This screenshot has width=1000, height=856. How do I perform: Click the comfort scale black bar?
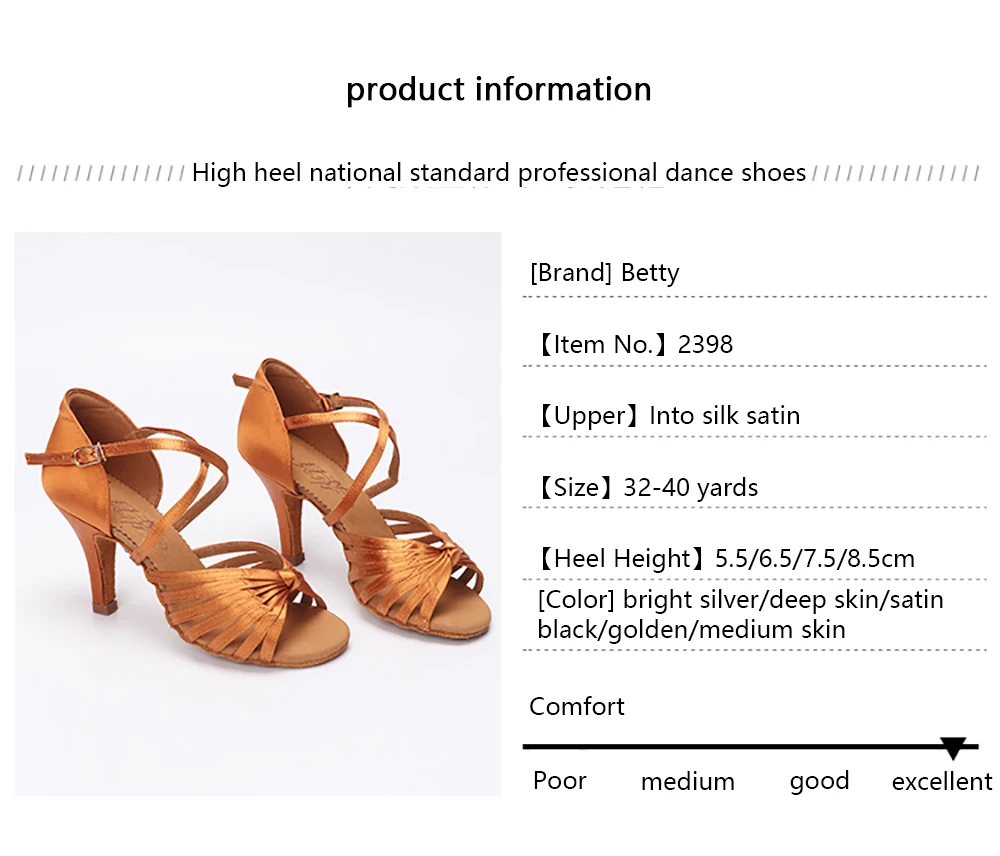point(750,746)
